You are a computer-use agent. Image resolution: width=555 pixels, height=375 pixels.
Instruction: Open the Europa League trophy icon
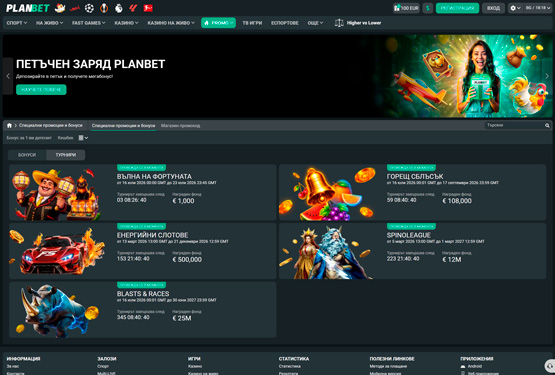(104, 8)
